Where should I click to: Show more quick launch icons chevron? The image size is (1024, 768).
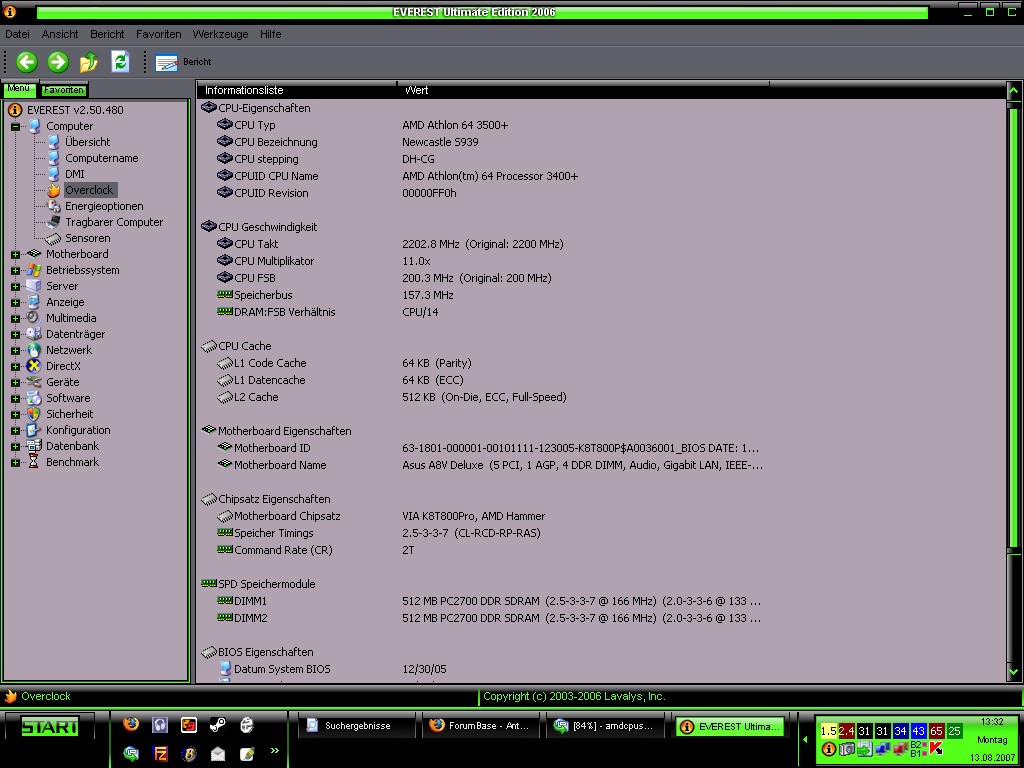(274, 750)
